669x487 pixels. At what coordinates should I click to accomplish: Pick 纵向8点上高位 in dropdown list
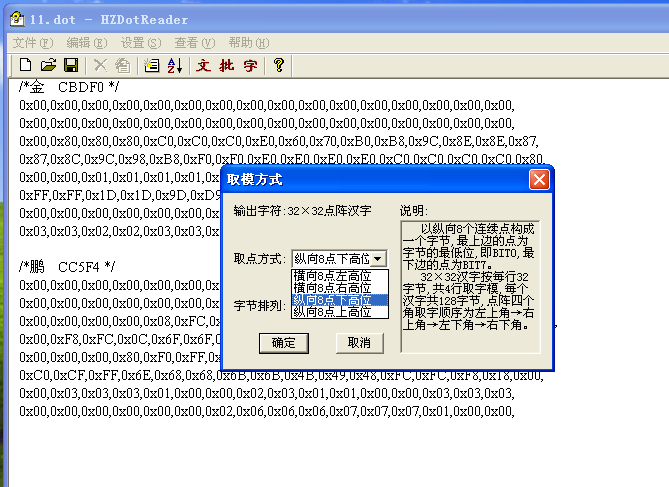point(331,312)
